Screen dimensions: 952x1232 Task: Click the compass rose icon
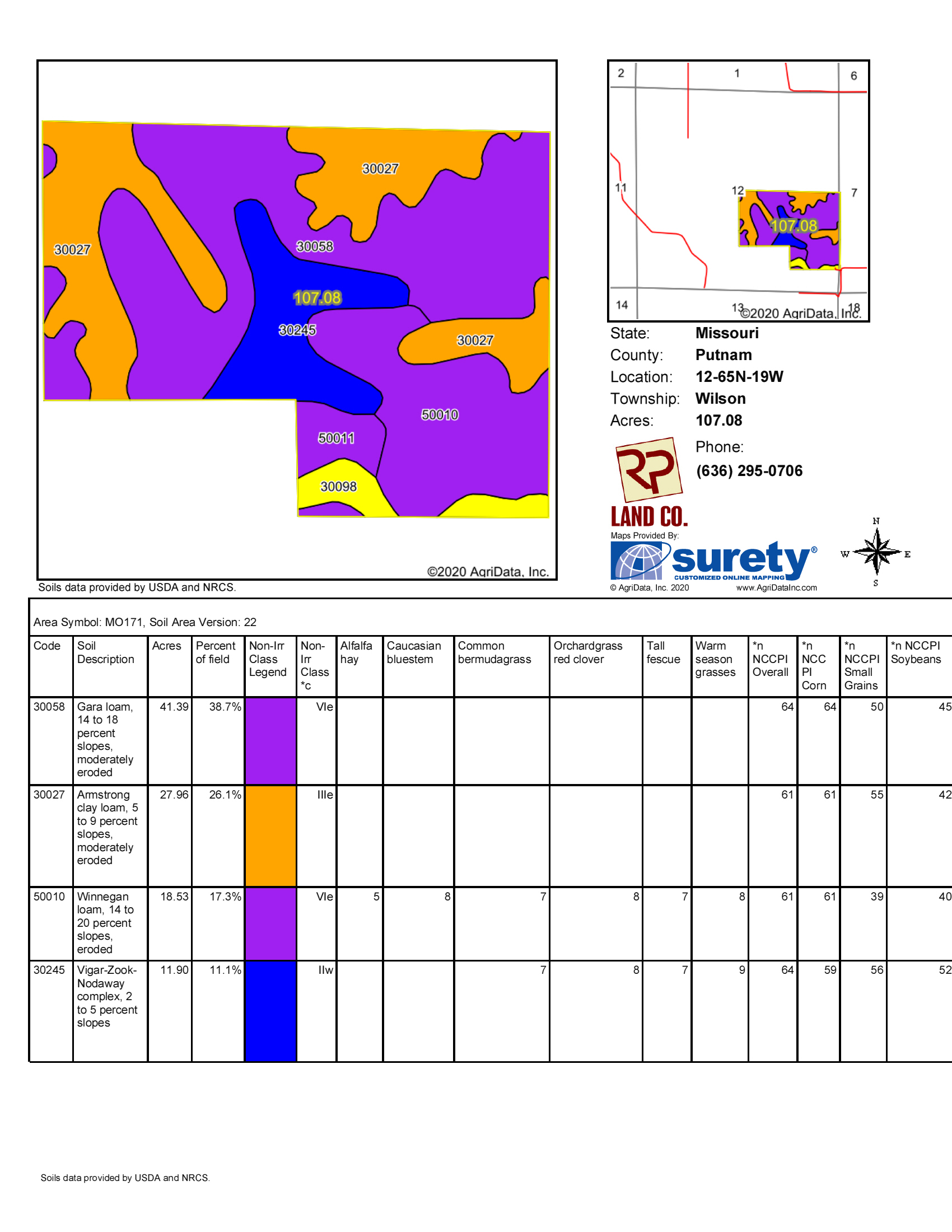(x=876, y=552)
